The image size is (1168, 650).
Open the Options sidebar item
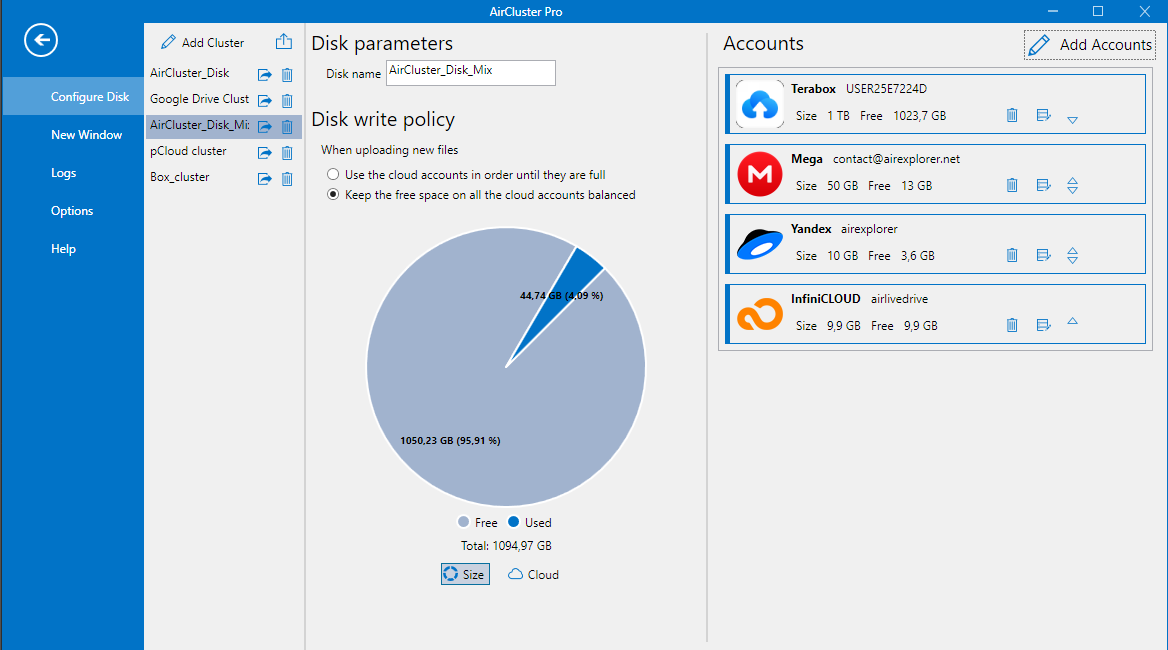point(72,211)
